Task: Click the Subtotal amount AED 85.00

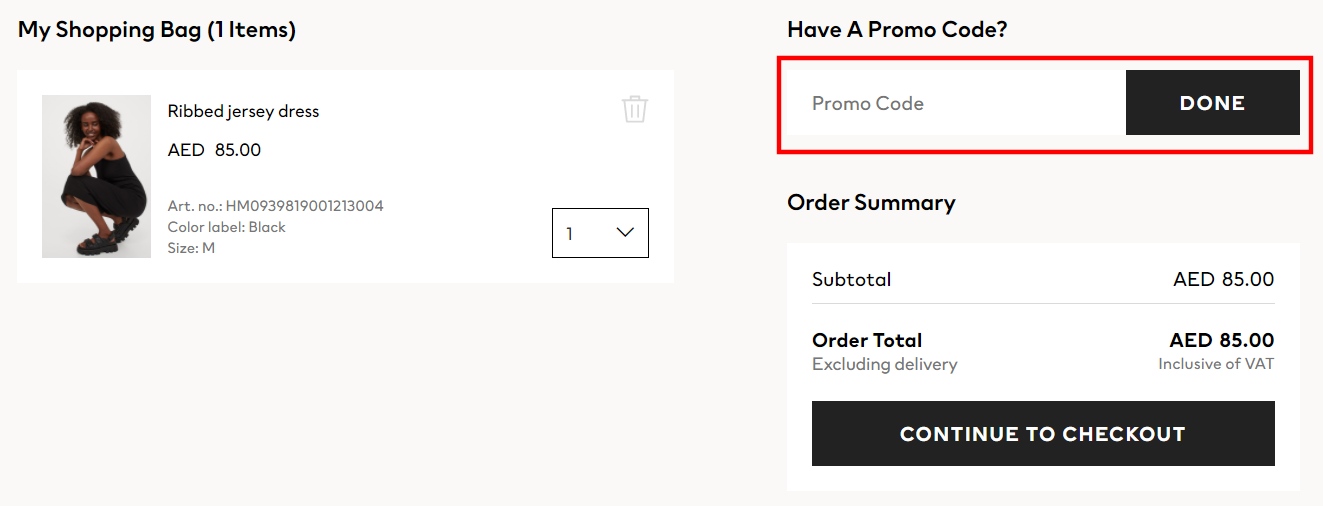Action: pyautogui.click(x=1223, y=280)
